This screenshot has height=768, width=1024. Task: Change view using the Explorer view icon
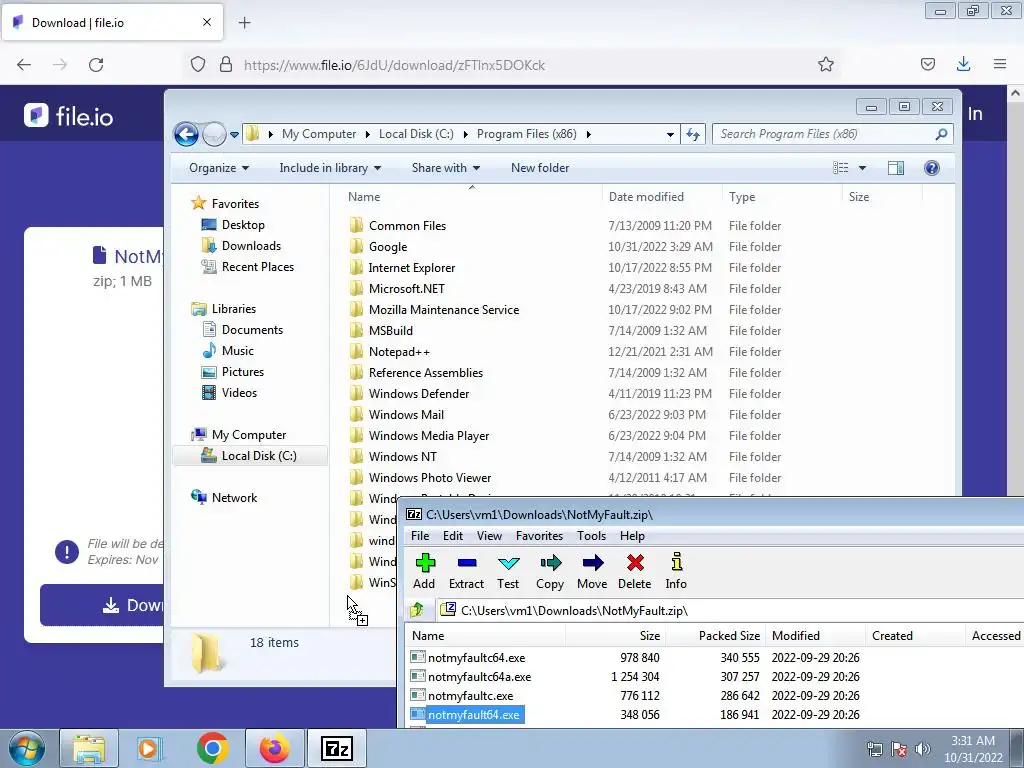coord(840,168)
